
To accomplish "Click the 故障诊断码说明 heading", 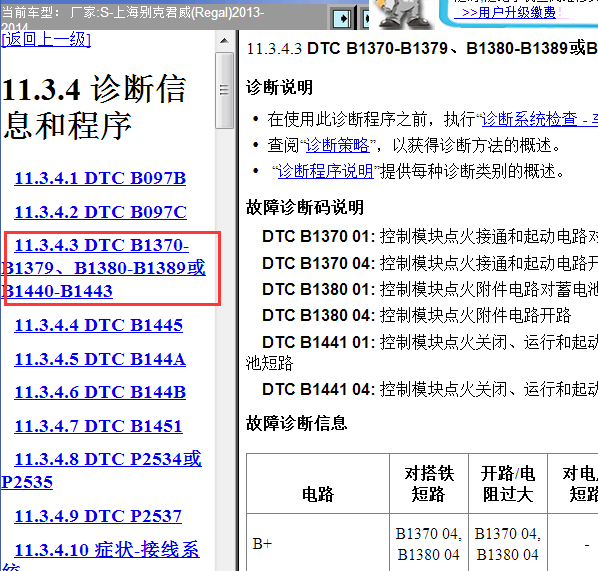I will pos(305,207).
